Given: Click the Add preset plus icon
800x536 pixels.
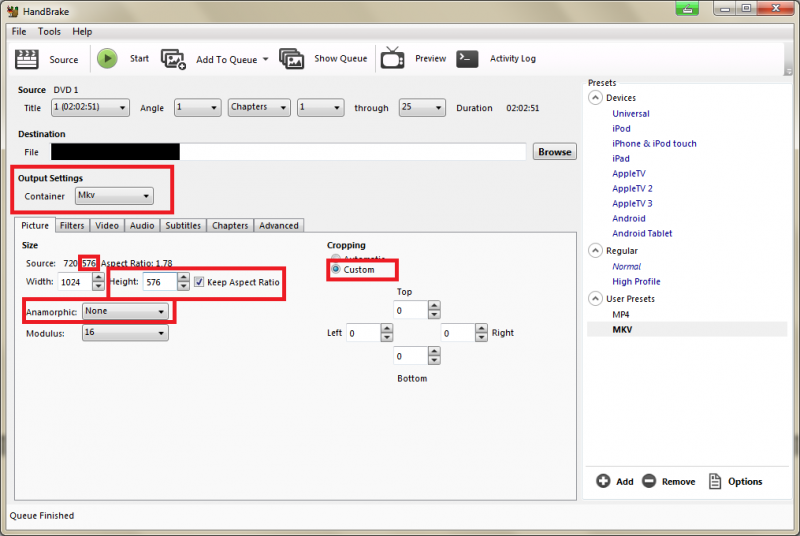Looking at the screenshot, I should [603, 481].
